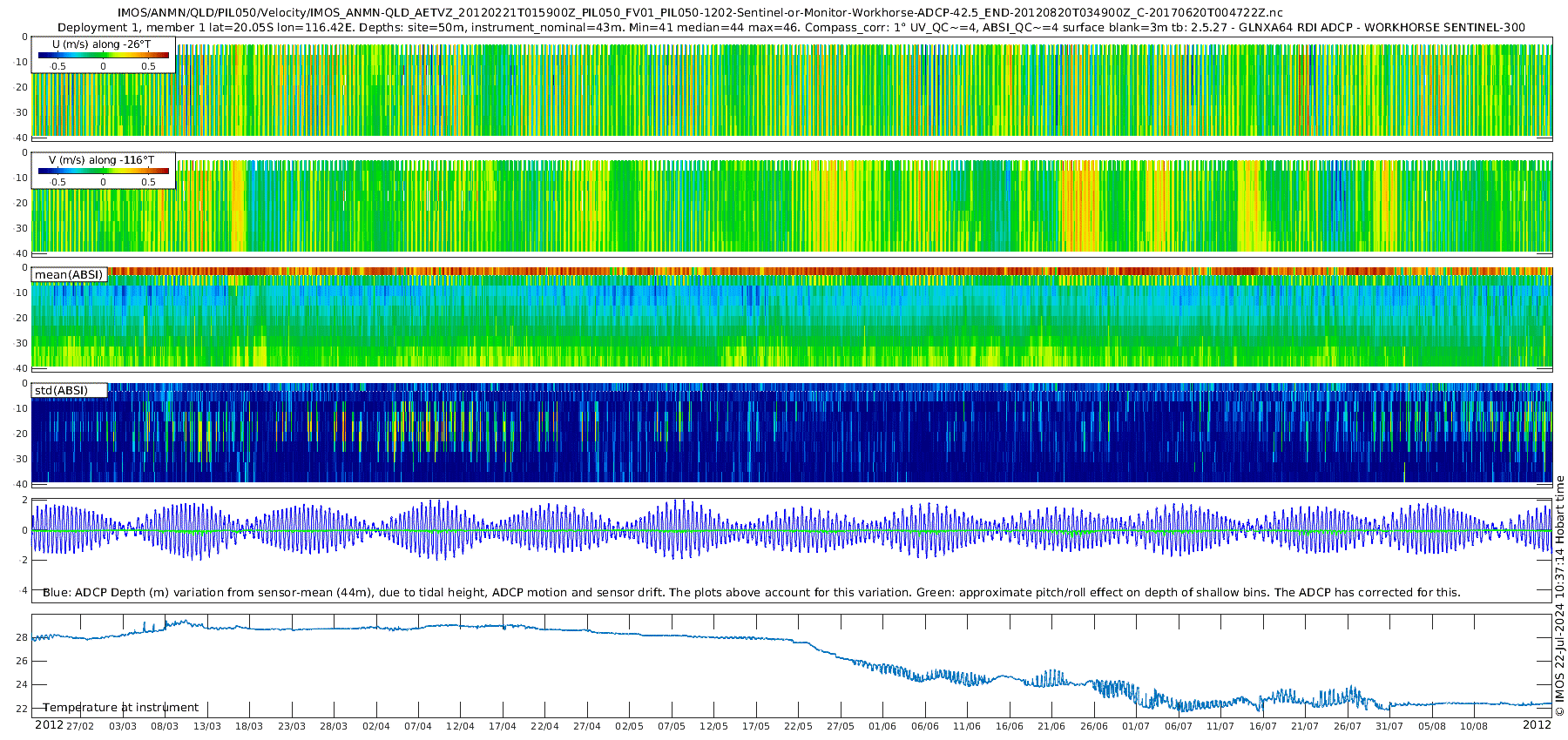Select the mean(ABSI) panel label

[69, 275]
